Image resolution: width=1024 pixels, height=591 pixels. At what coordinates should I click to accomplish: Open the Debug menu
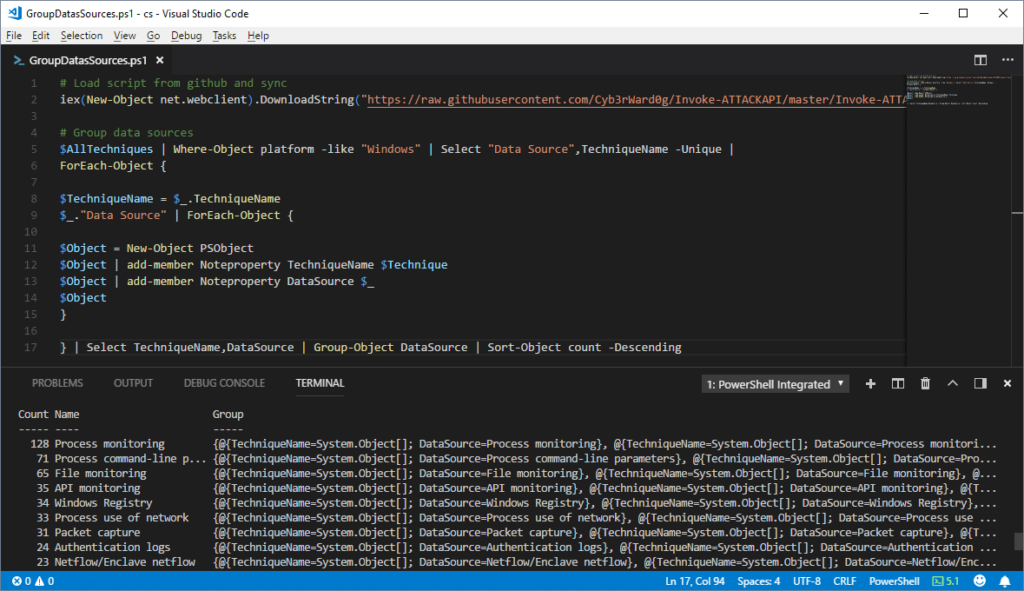(x=186, y=35)
